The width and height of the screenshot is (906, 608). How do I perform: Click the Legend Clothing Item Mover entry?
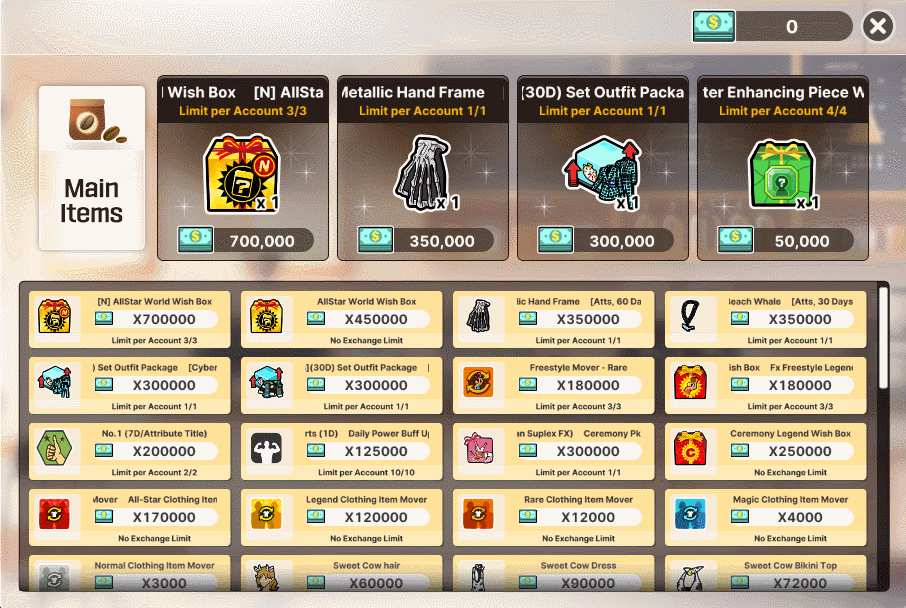tap(341, 517)
